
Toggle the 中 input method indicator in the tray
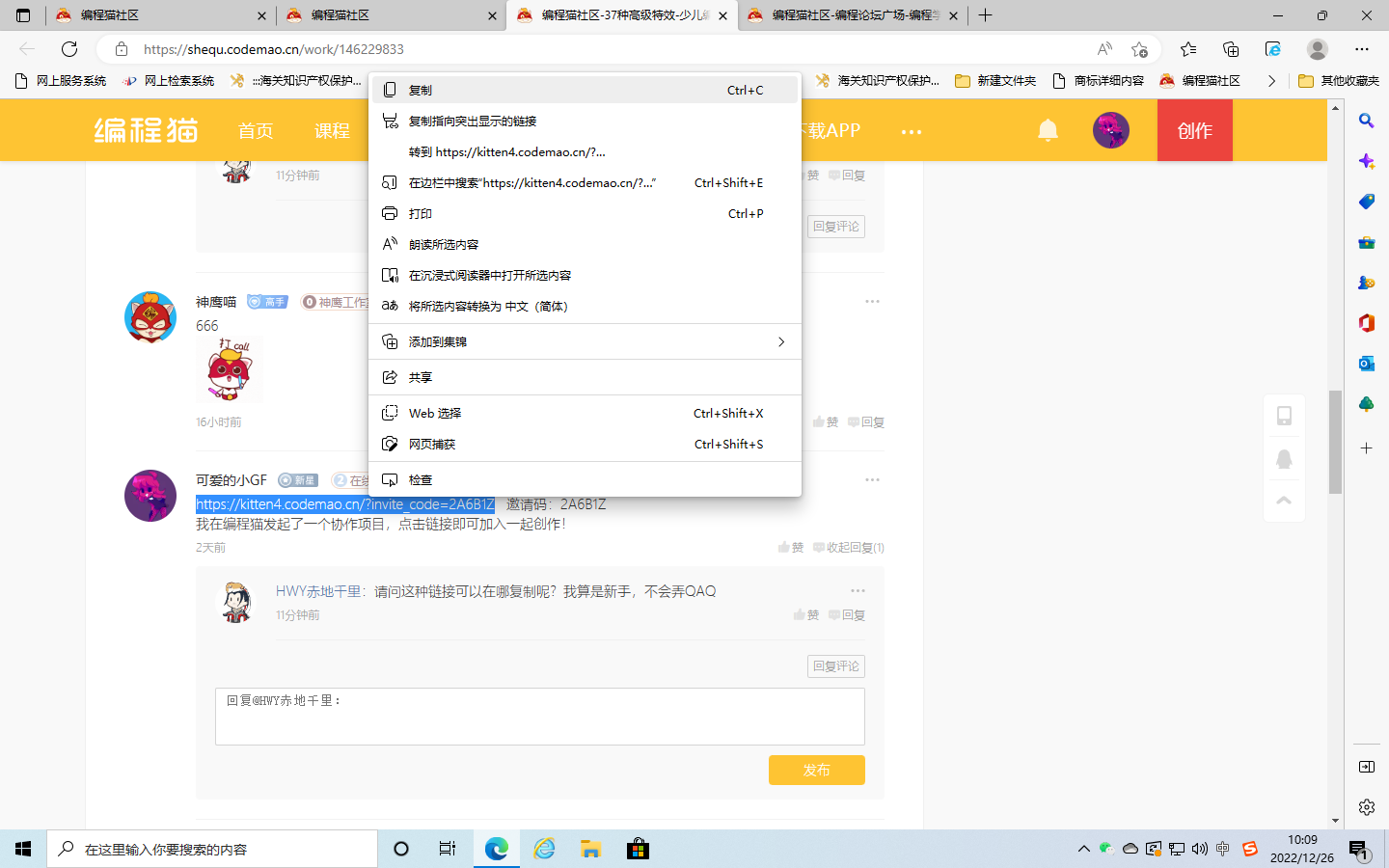(x=1223, y=849)
